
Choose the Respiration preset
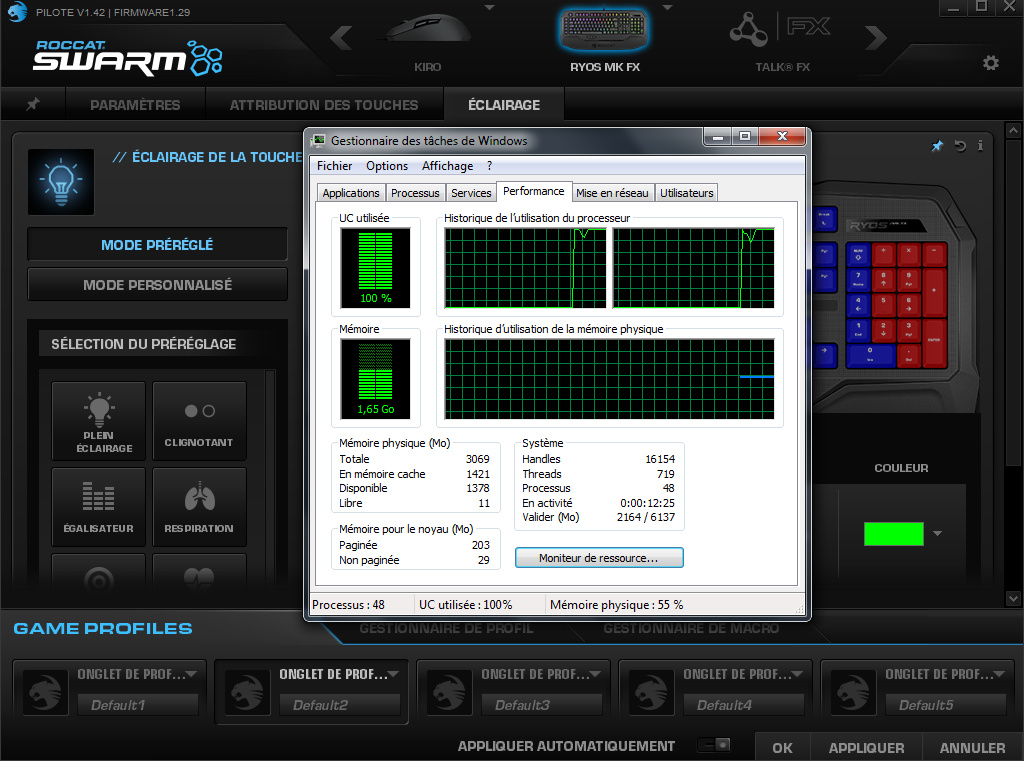coord(199,507)
